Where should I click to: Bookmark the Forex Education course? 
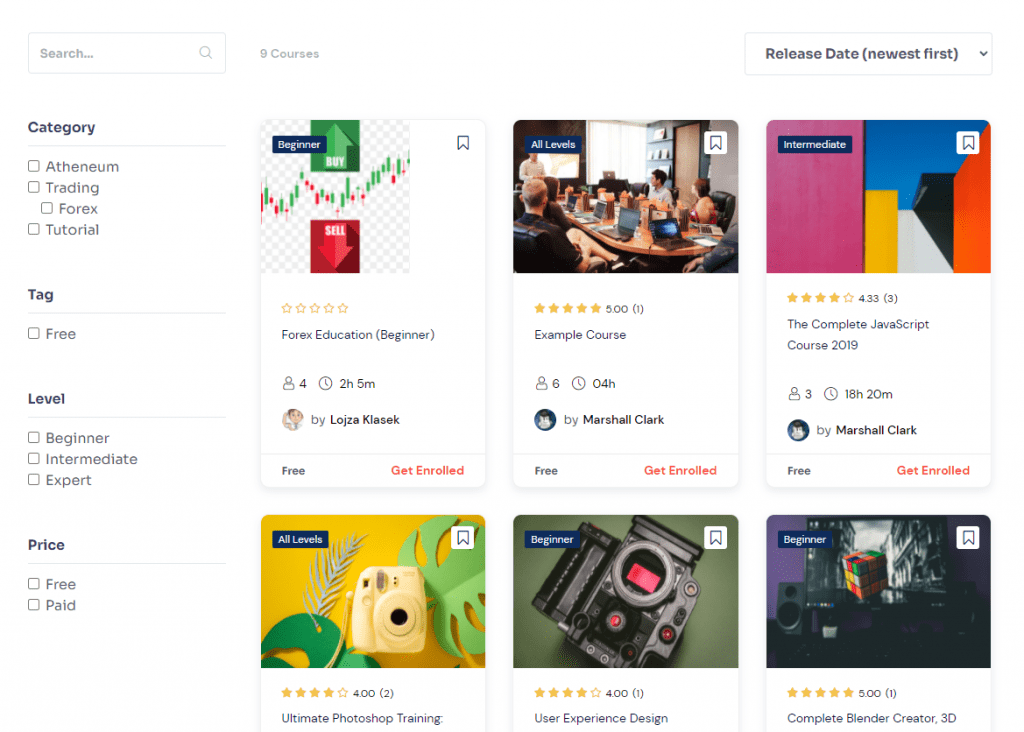click(463, 143)
